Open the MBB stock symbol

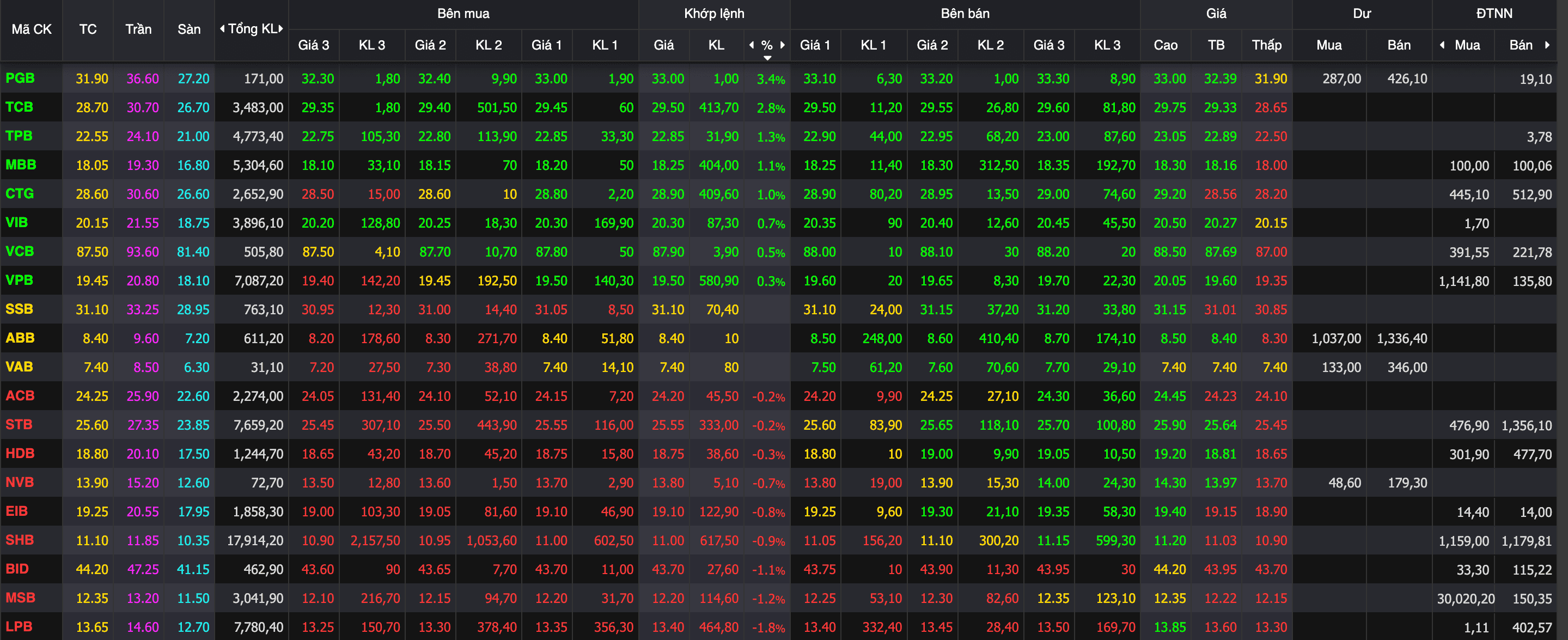tap(21, 164)
